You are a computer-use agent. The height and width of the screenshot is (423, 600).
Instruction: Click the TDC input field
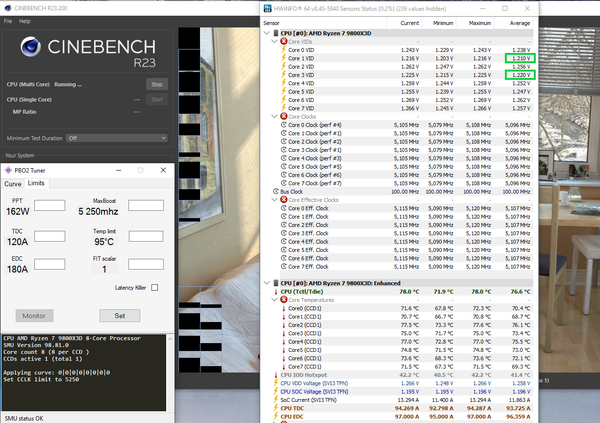tap(50, 236)
